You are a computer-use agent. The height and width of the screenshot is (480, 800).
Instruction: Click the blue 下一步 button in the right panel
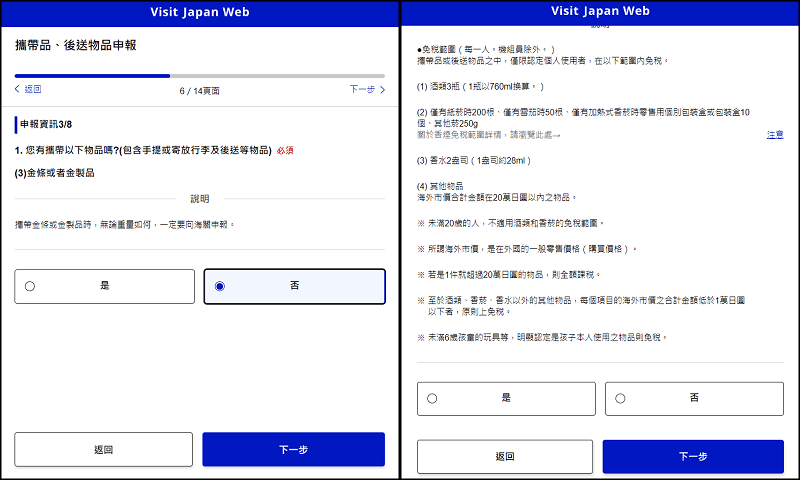pyautogui.click(x=693, y=457)
